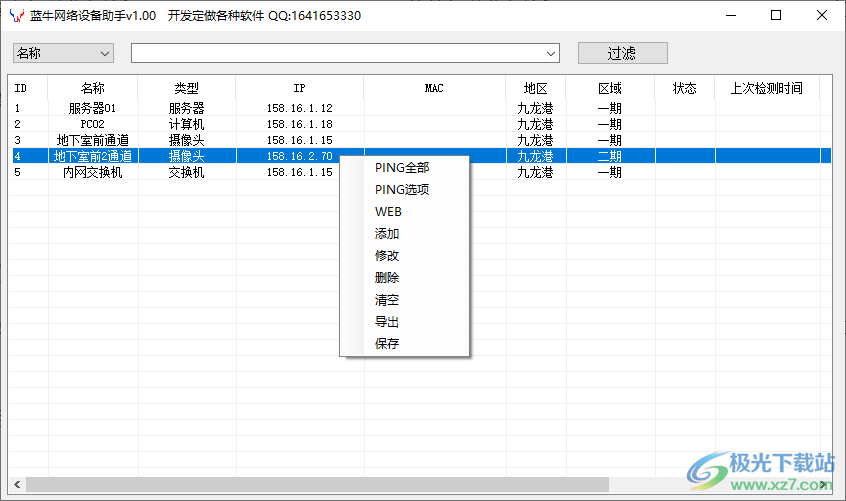This screenshot has width=846, height=501.
Task: Click the 计算机 type cell
Action: click(187, 125)
